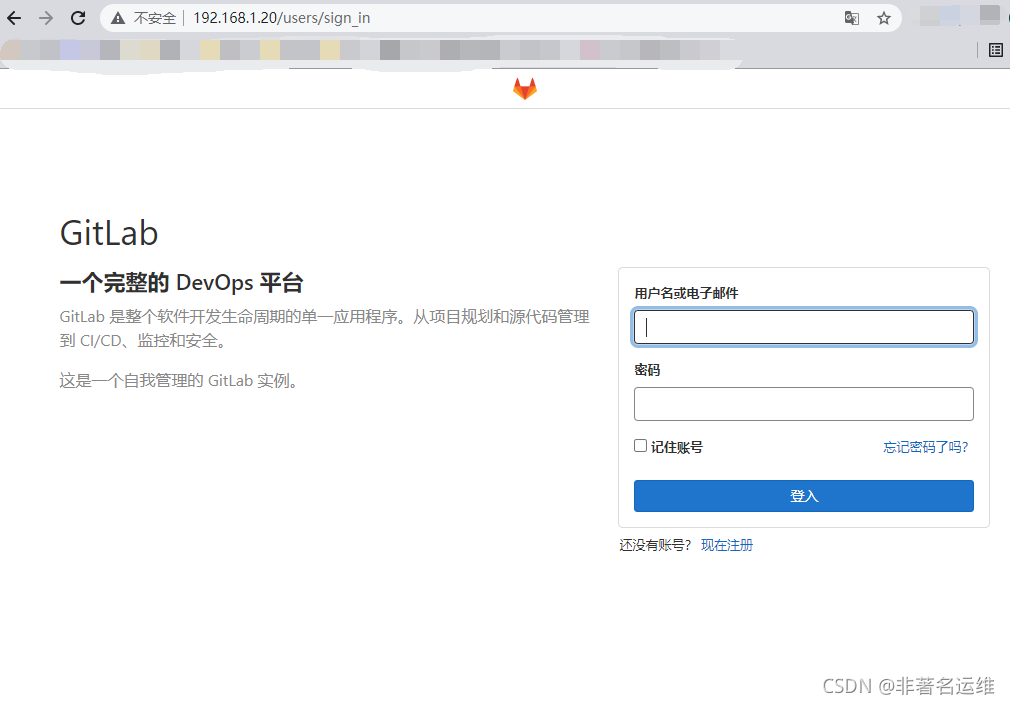Click the 这是一个自我管理的 GitLab 实例。 text
Image resolution: width=1010 pixels, height=704 pixels.
[x=180, y=381]
